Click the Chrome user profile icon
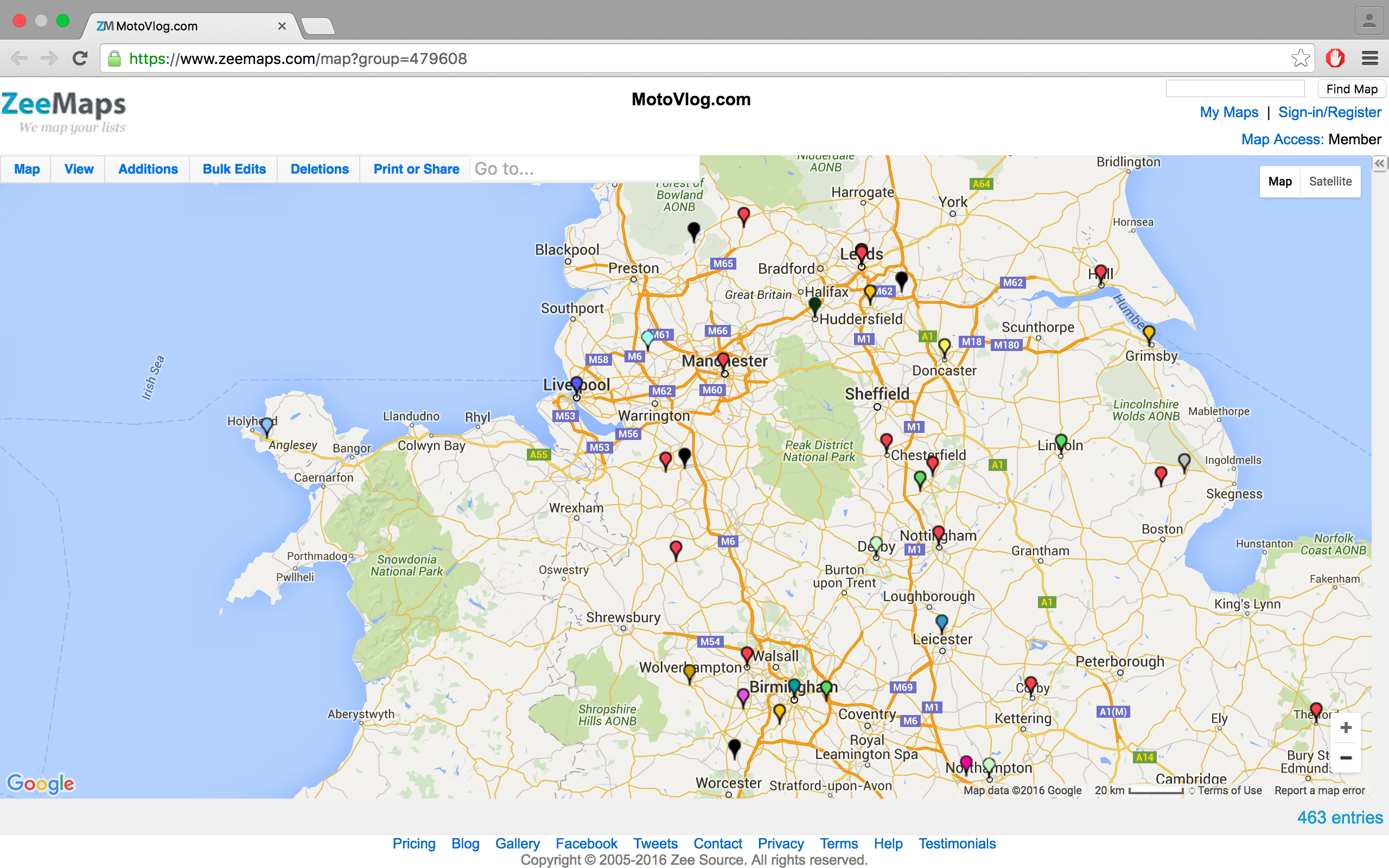 [1369, 21]
